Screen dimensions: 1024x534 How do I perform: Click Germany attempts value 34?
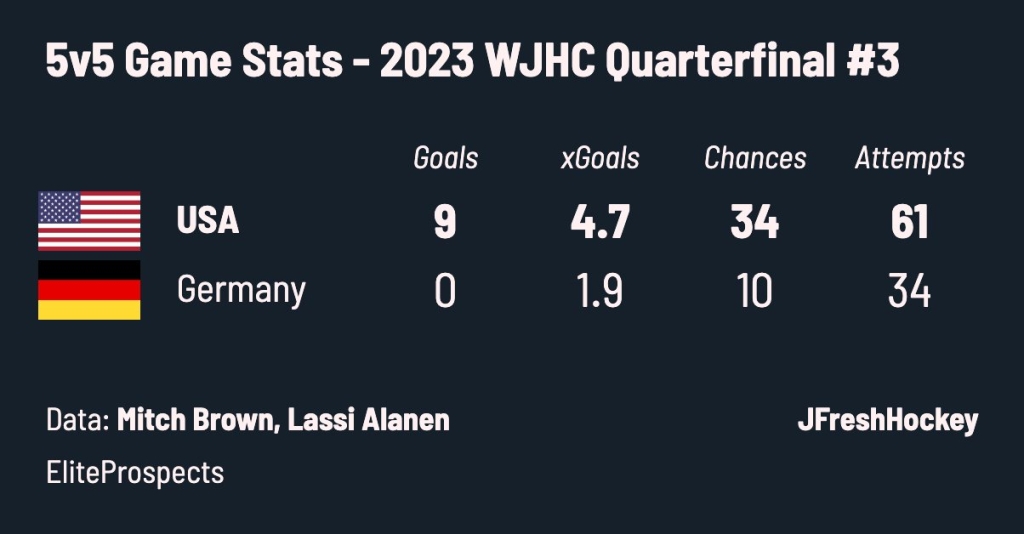[910, 291]
